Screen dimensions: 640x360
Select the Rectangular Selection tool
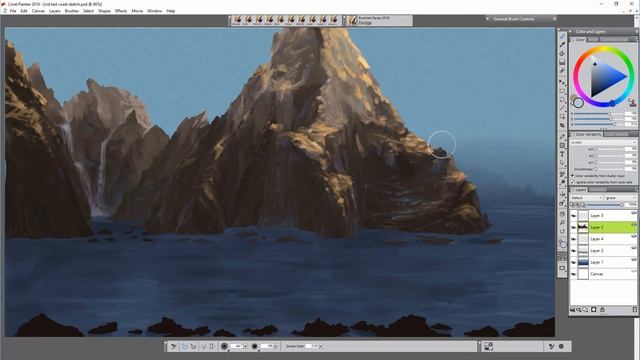562,91
